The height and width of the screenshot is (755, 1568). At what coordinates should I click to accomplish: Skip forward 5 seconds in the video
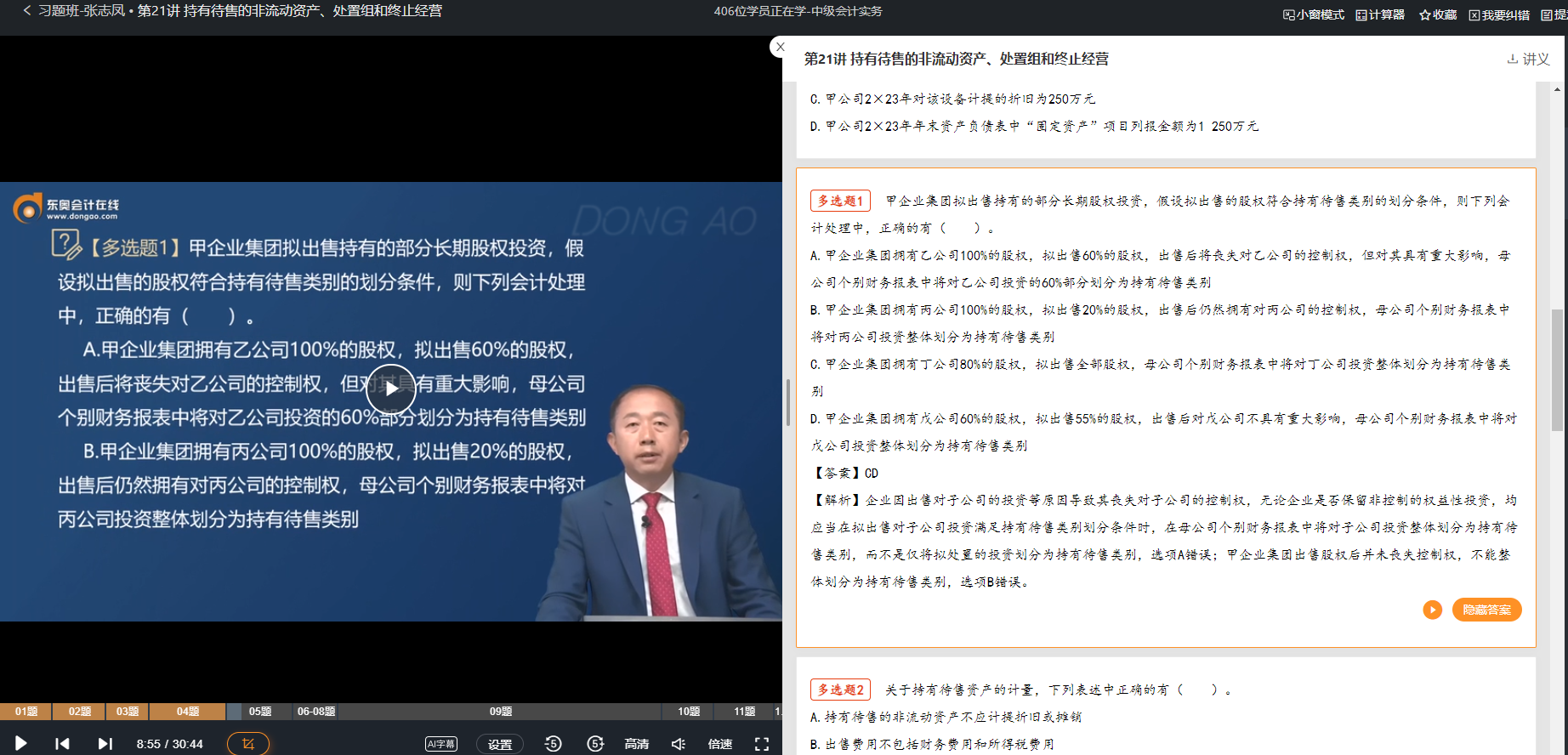point(595,744)
